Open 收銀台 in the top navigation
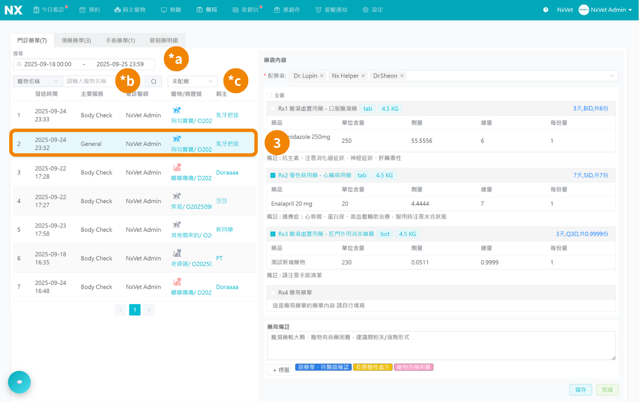Image resolution: width=640 pixels, height=403 pixels. [x=246, y=10]
